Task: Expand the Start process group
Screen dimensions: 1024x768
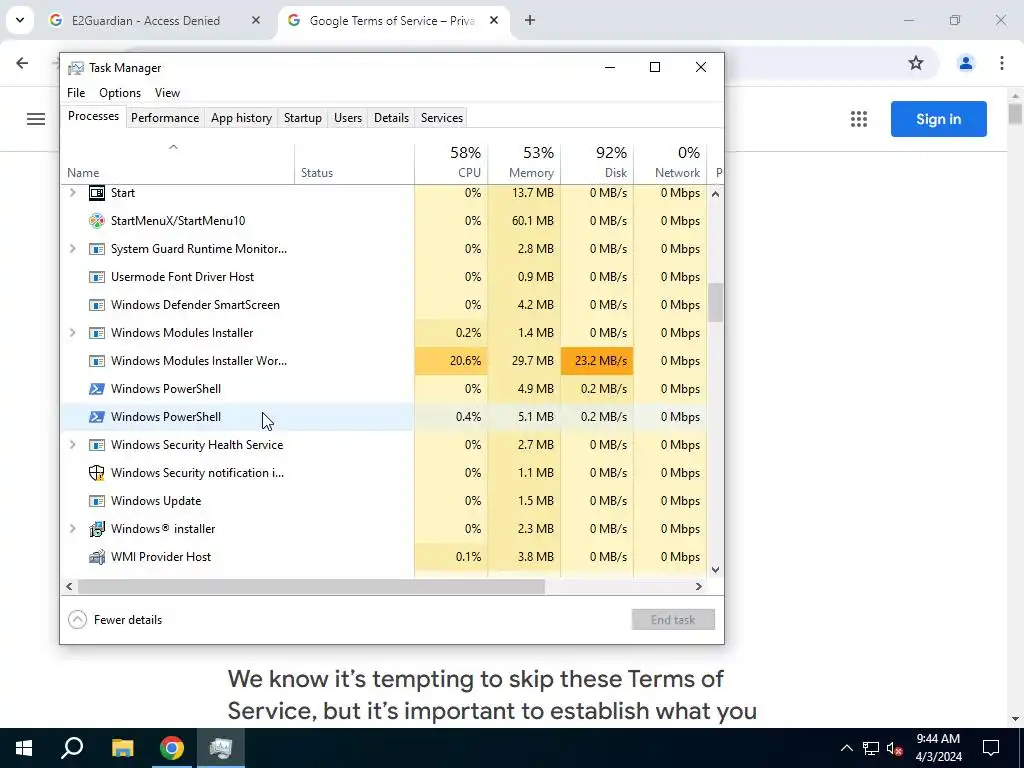Action: [72, 193]
